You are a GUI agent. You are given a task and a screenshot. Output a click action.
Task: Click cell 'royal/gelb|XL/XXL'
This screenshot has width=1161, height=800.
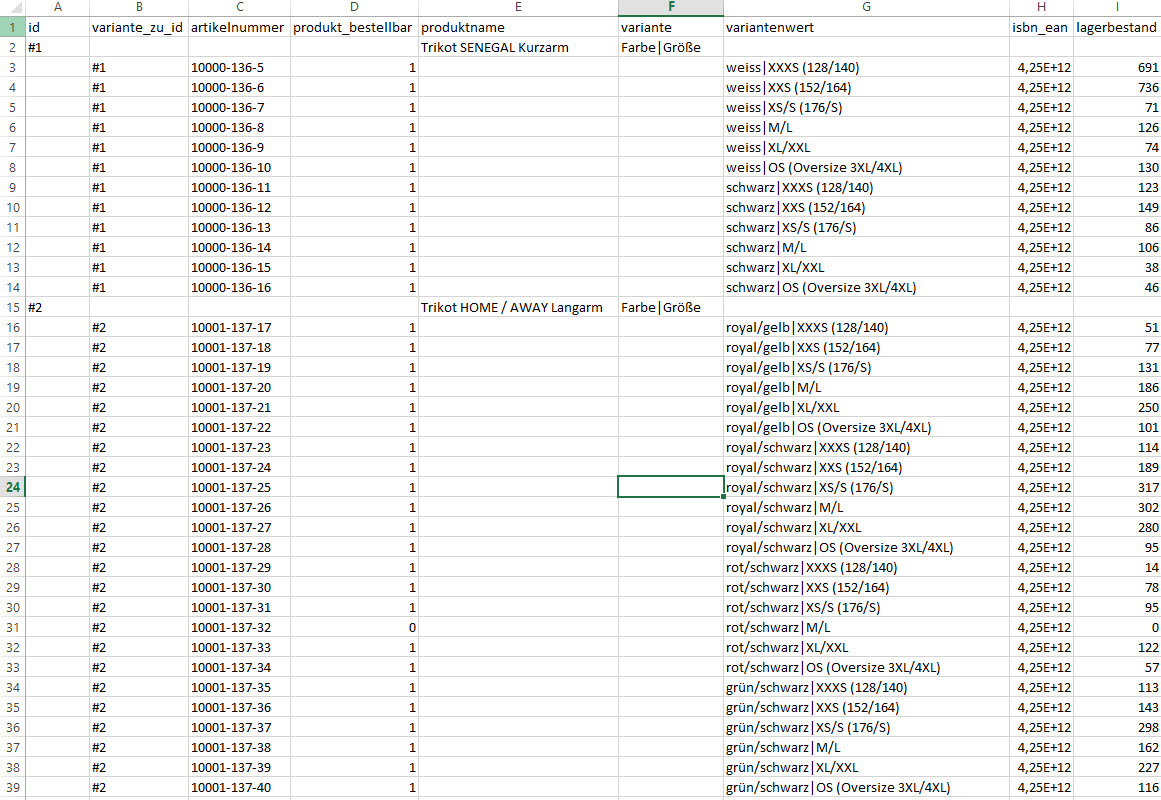866,407
